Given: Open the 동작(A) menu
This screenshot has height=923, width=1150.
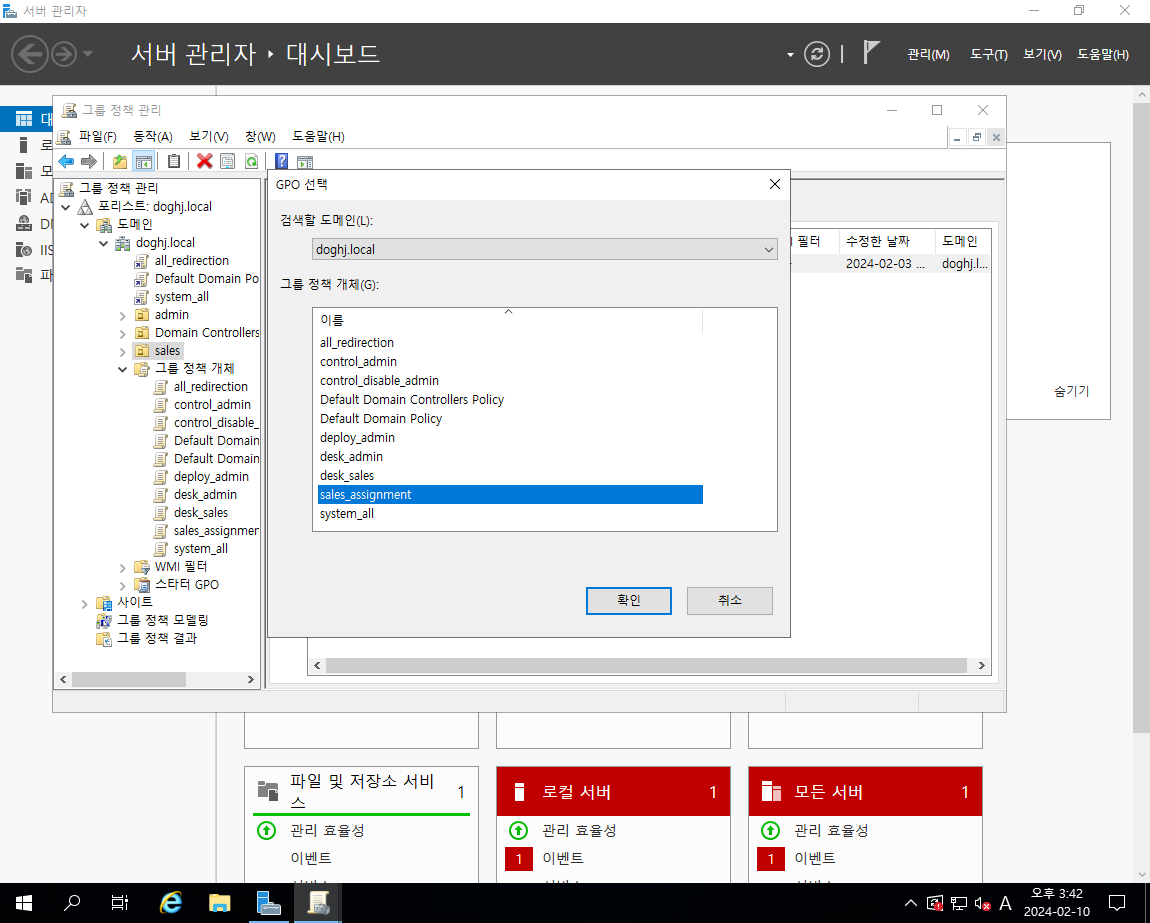Looking at the screenshot, I should (x=153, y=136).
